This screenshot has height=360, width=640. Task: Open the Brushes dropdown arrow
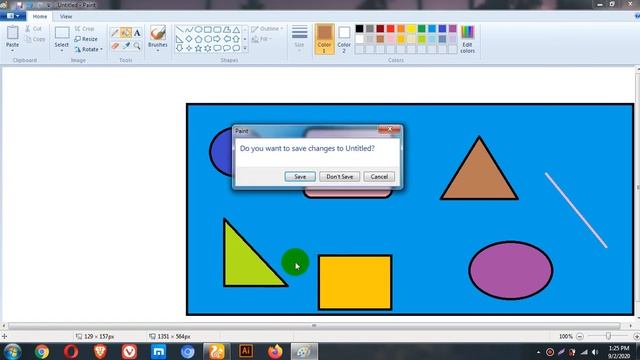tap(158, 51)
